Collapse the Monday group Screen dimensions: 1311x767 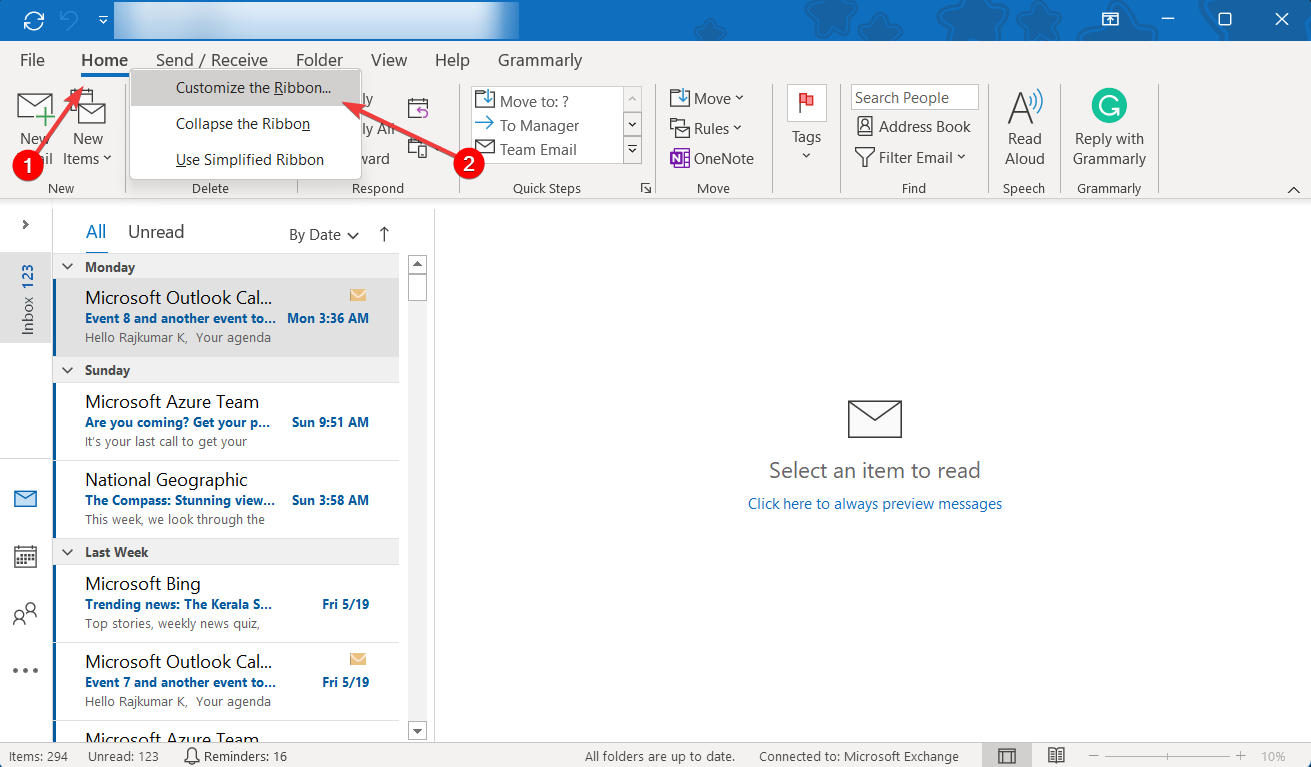click(x=68, y=267)
